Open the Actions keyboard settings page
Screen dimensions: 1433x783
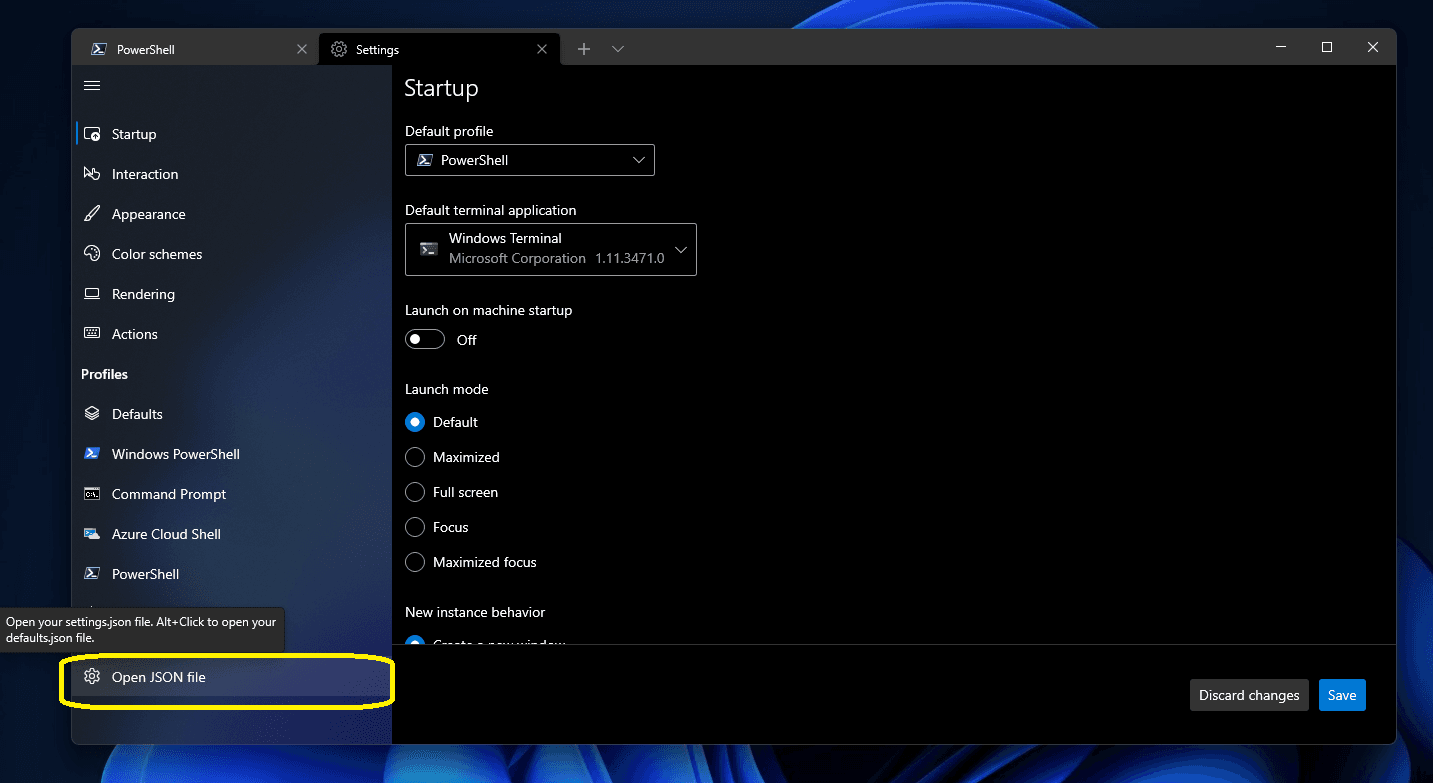[233, 334]
